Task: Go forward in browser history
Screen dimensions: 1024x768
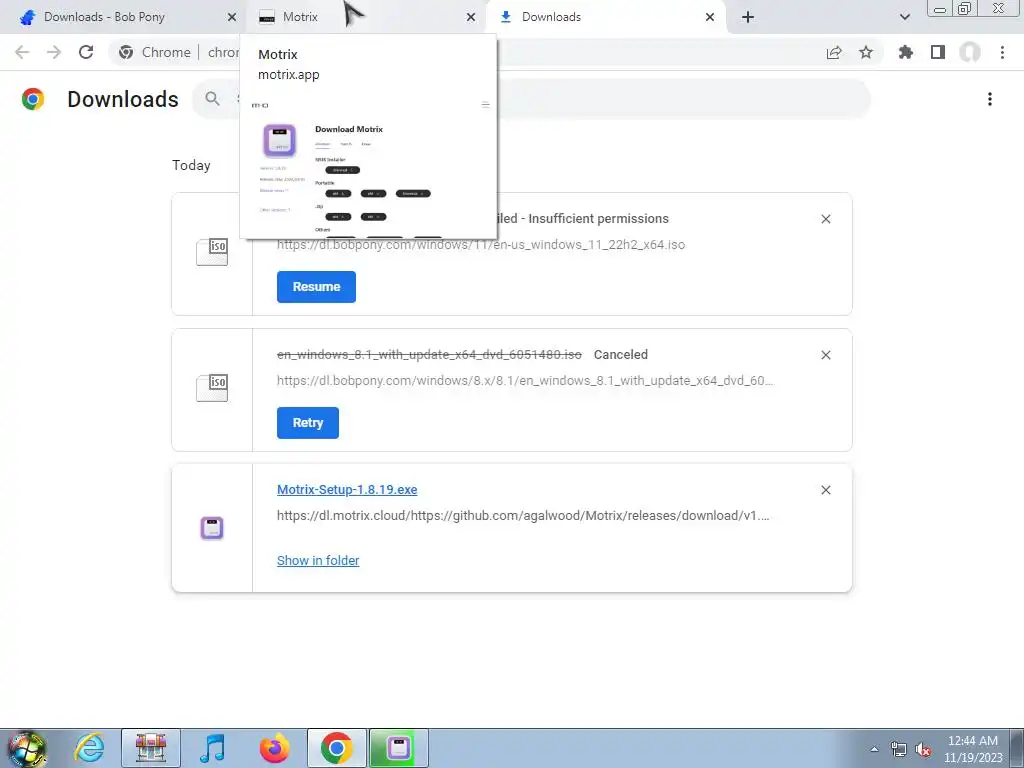Action: pyautogui.click(x=54, y=52)
